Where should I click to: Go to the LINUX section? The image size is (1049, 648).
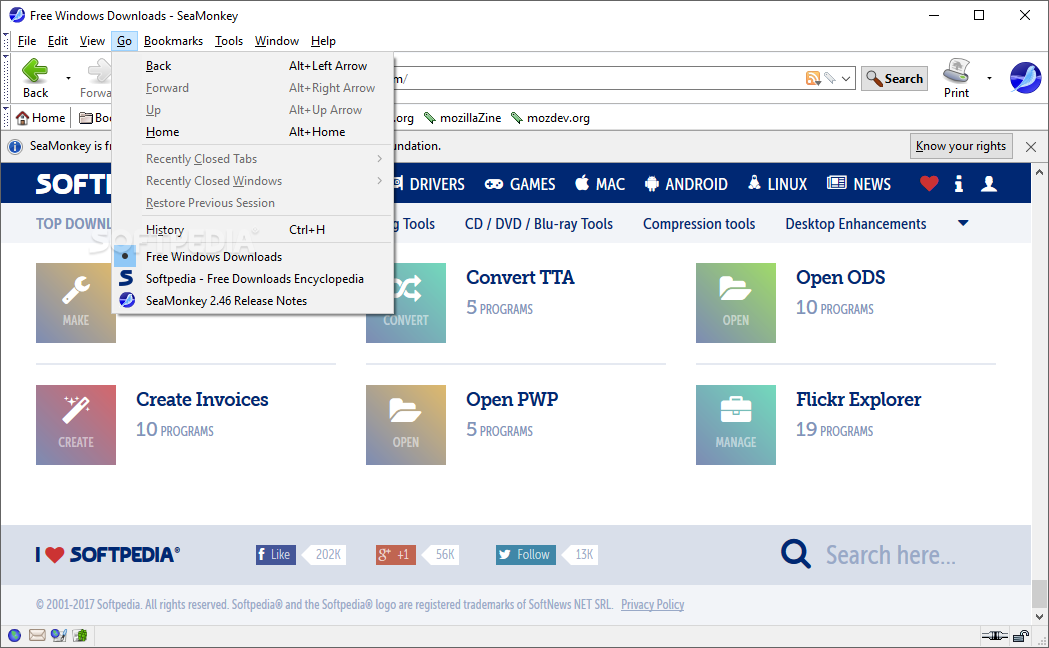777,183
